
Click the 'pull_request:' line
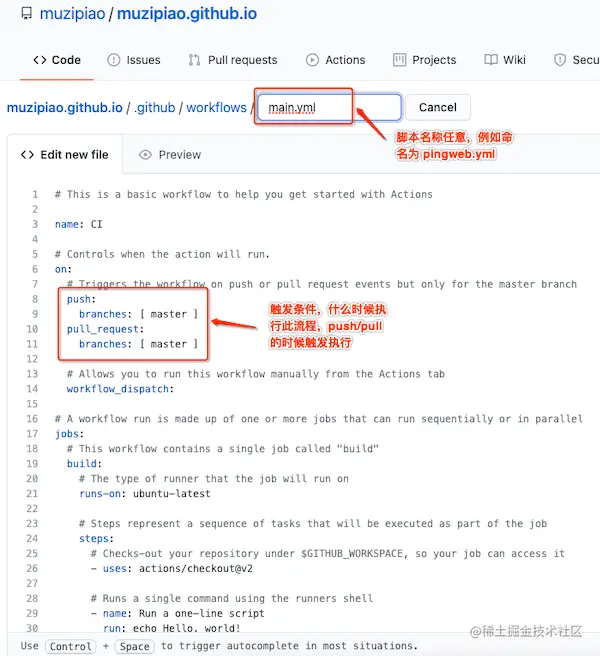105,329
